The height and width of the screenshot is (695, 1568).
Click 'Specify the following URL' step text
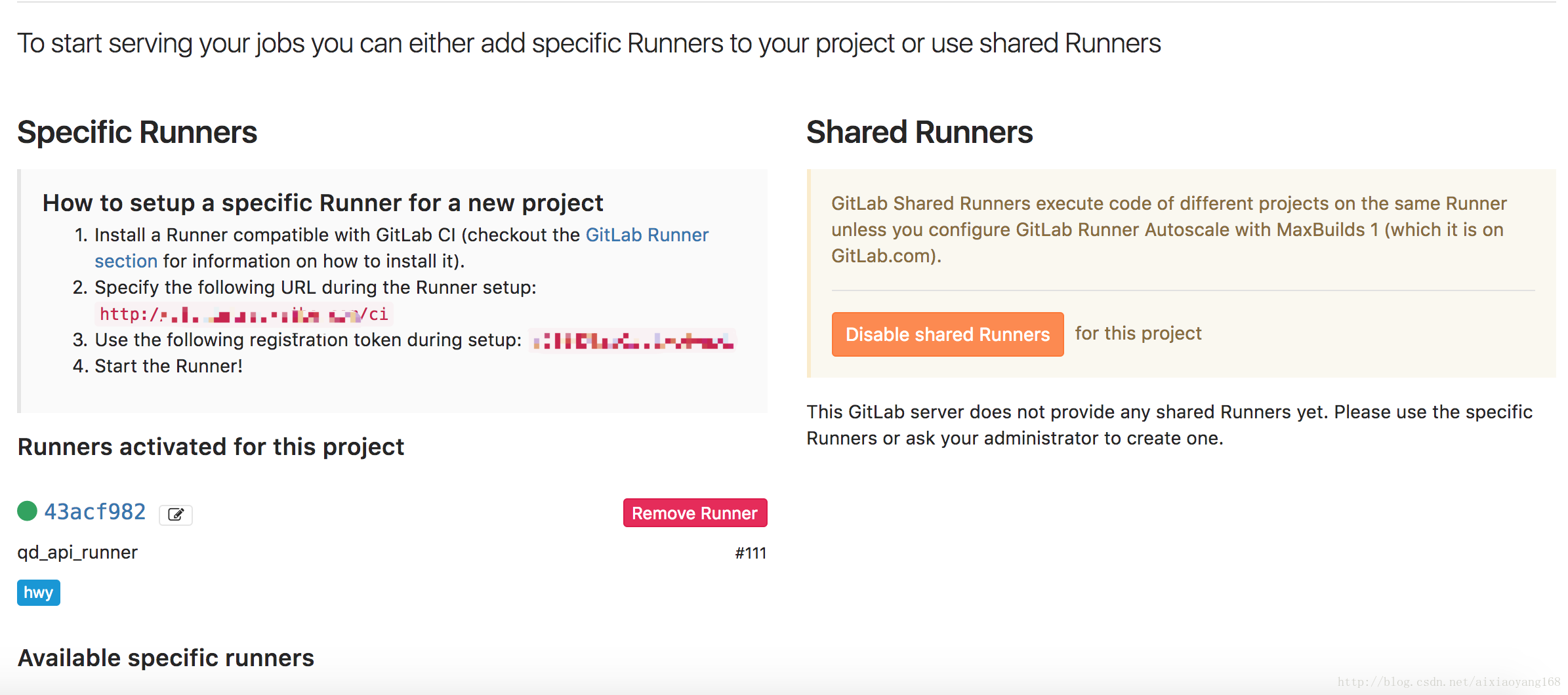pyautogui.click(x=316, y=287)
